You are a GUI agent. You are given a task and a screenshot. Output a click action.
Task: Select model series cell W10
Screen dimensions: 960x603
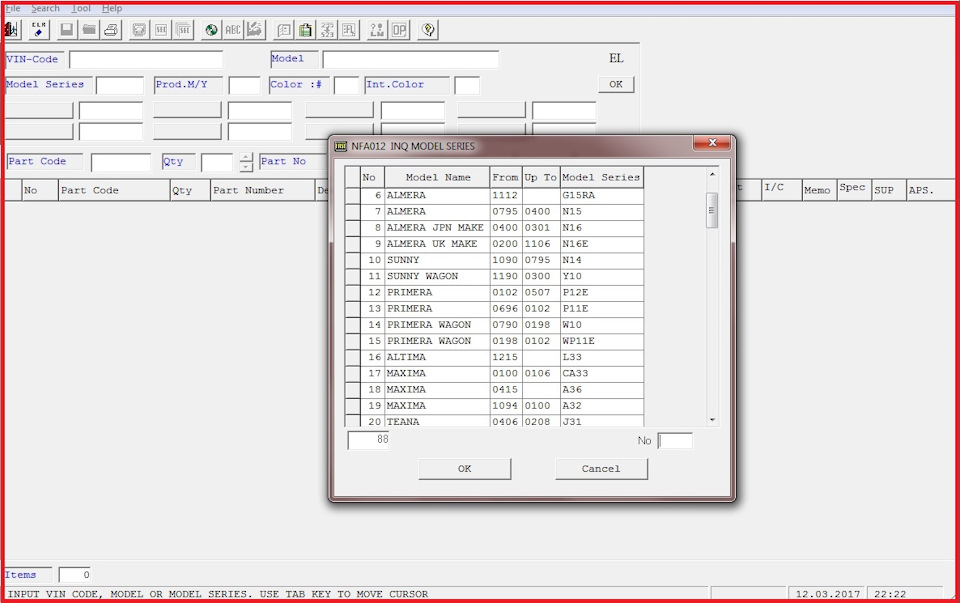602,325
